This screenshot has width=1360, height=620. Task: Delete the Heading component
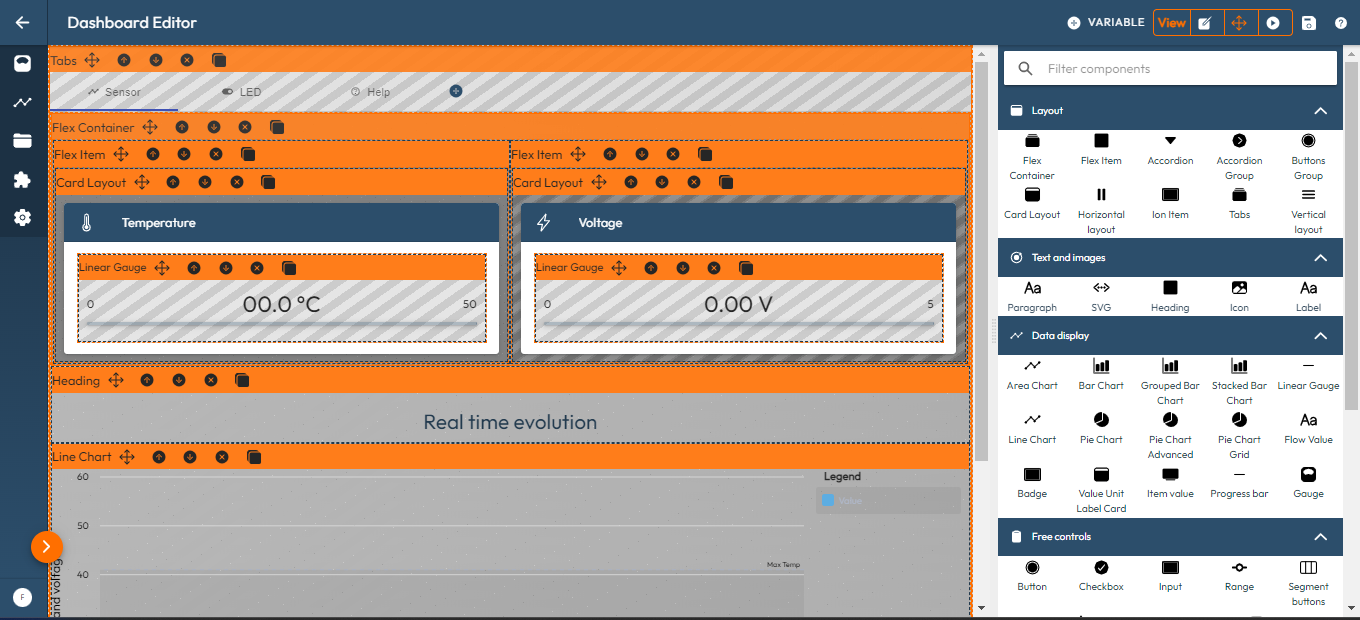click(x=210, y=380)
